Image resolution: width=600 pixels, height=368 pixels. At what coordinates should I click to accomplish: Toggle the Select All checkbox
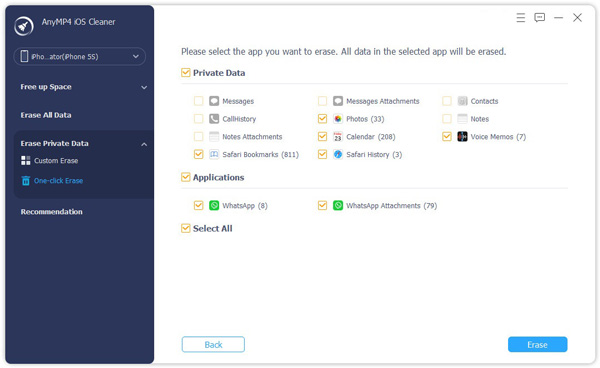(x=186, y=228)
